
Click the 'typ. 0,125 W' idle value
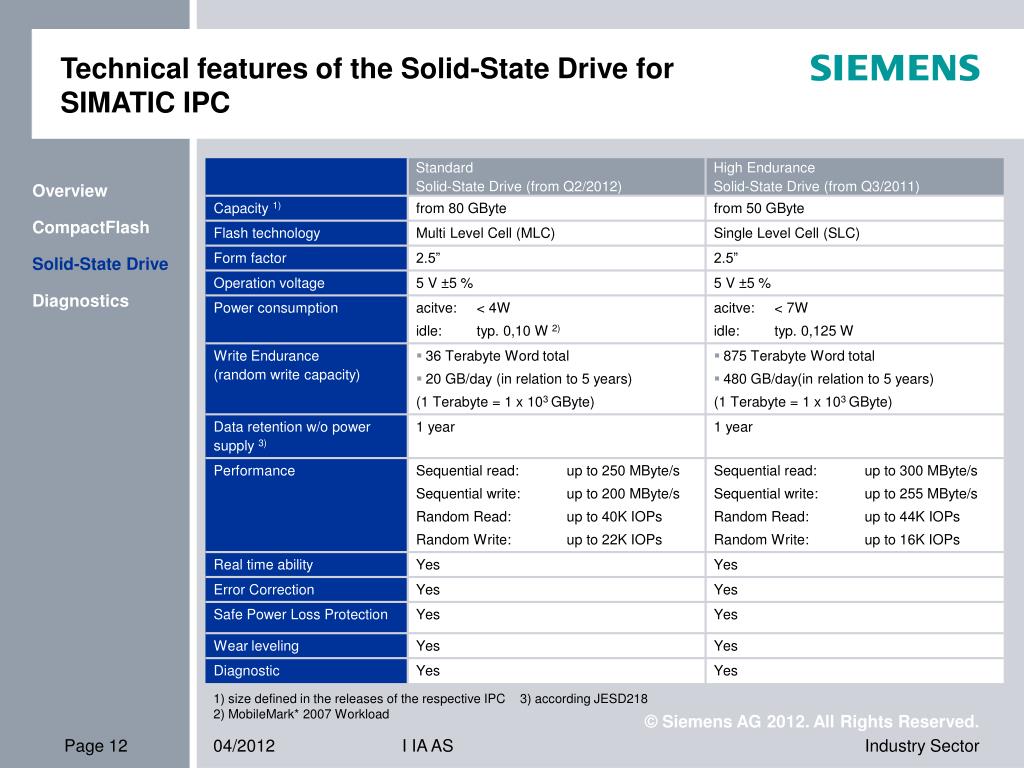(814, 330)
